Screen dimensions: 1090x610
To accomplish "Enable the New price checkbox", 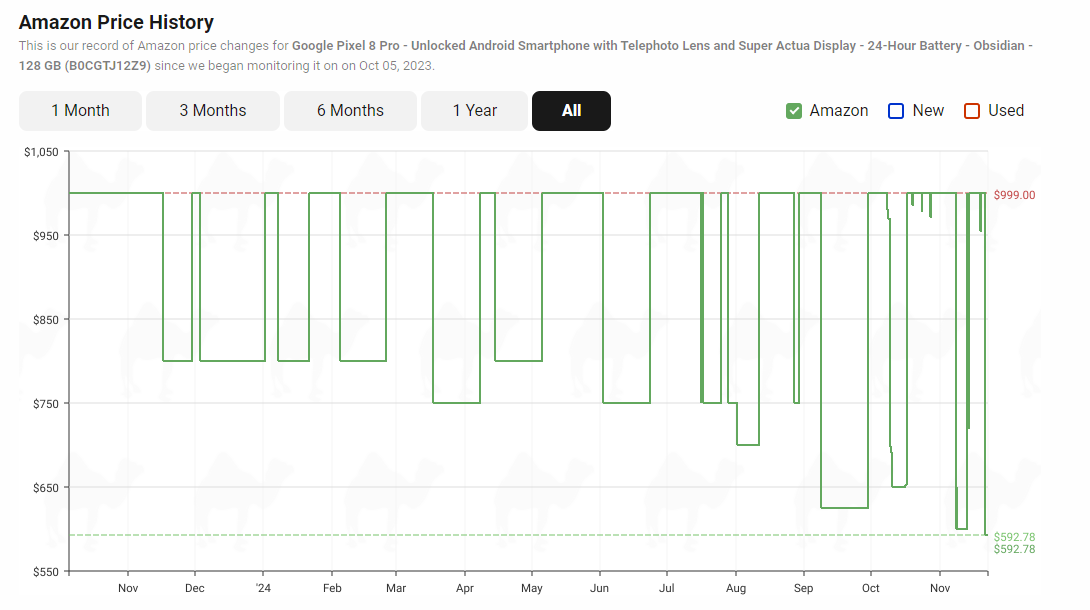I will pos(896,111).
